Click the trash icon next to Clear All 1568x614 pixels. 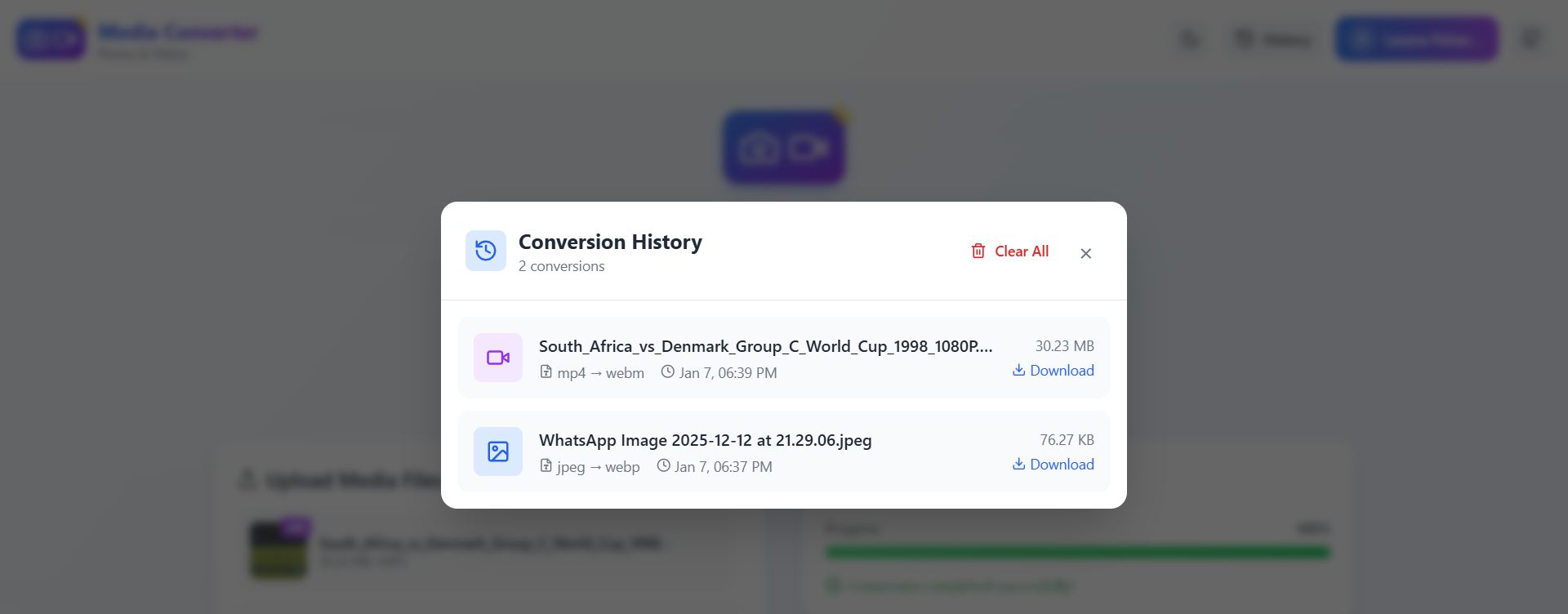click(978, 251)
